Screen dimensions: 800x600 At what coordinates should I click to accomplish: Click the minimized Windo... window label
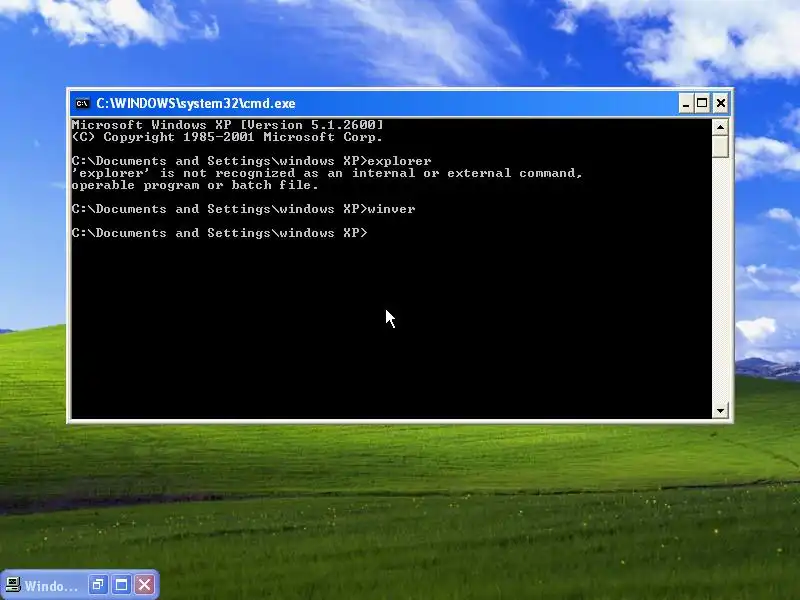click(52, 586)
